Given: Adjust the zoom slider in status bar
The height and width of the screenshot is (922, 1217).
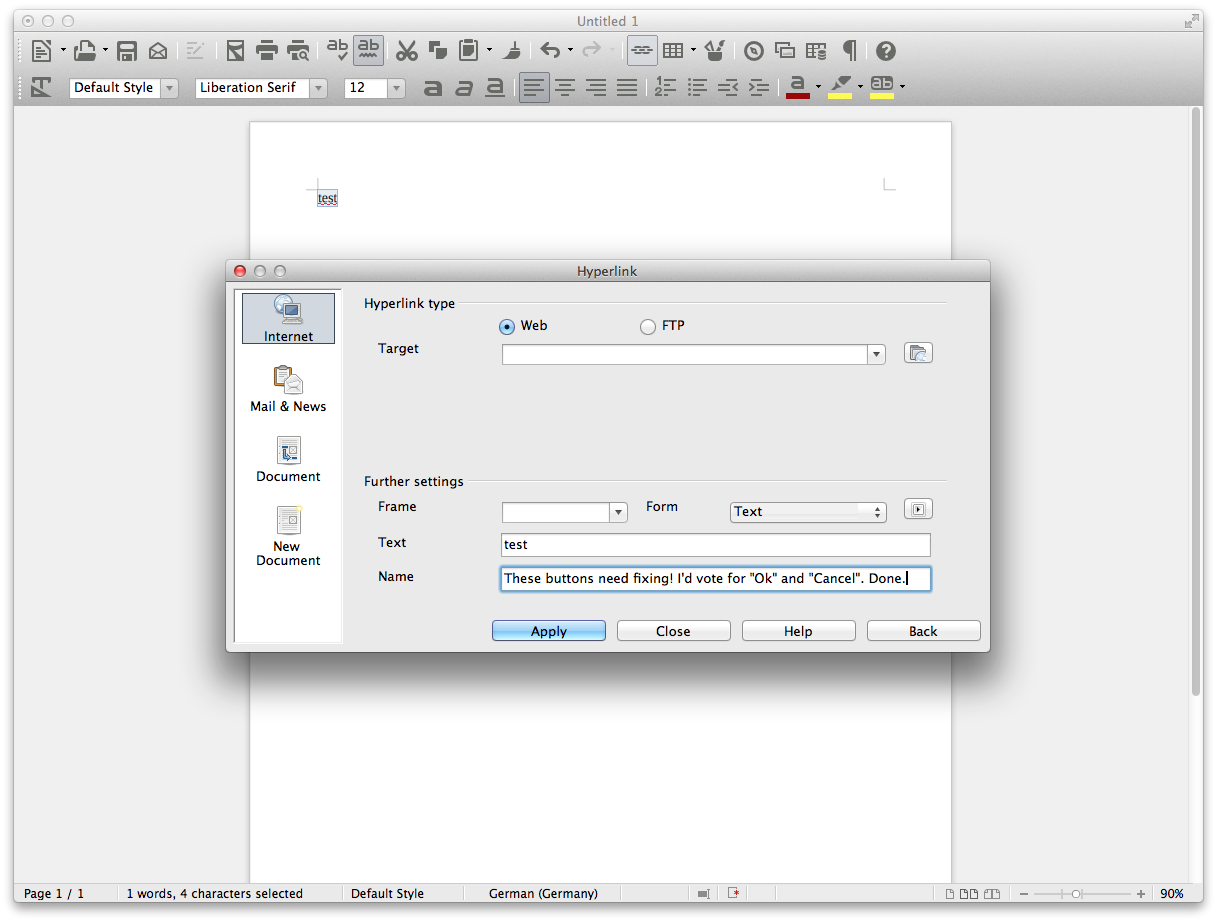Looking at the screenshot, I should (1076, 894).
